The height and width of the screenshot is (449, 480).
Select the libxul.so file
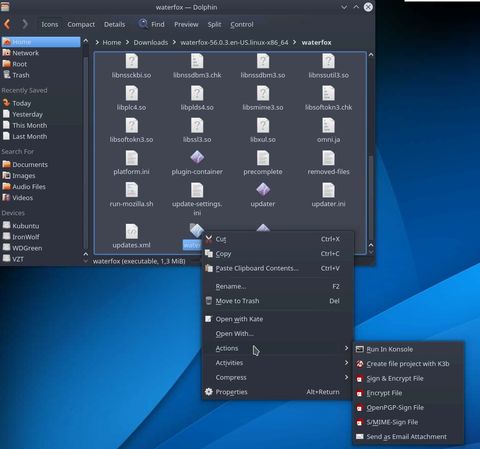click(x=263, y=131)
